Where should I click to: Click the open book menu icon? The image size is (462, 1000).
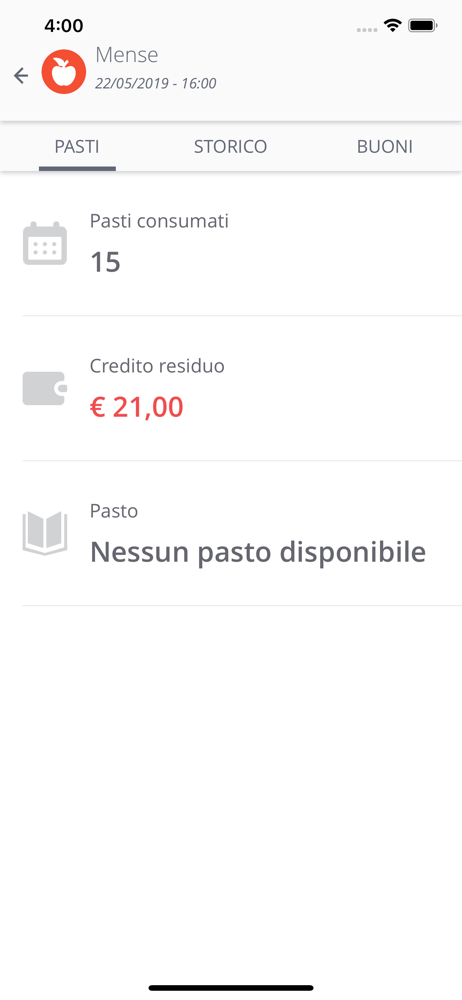click(x=45, y=533)
